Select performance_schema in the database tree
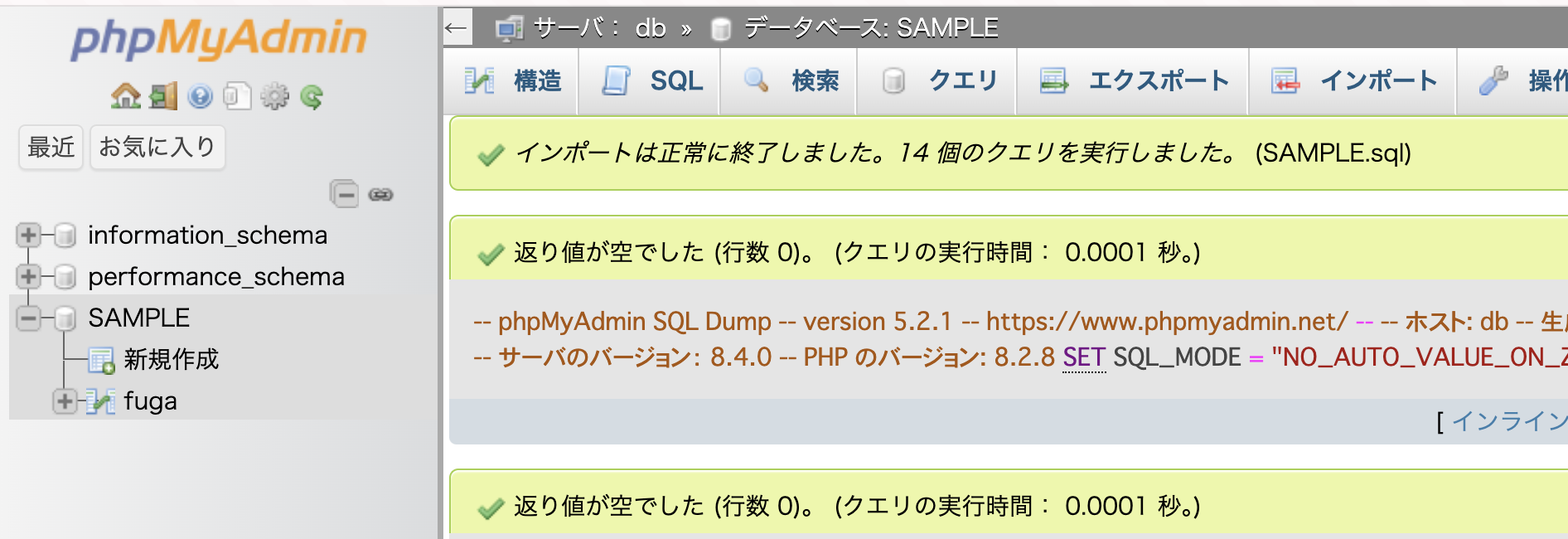Screen dimensions: 1568x539 point(216,277)
